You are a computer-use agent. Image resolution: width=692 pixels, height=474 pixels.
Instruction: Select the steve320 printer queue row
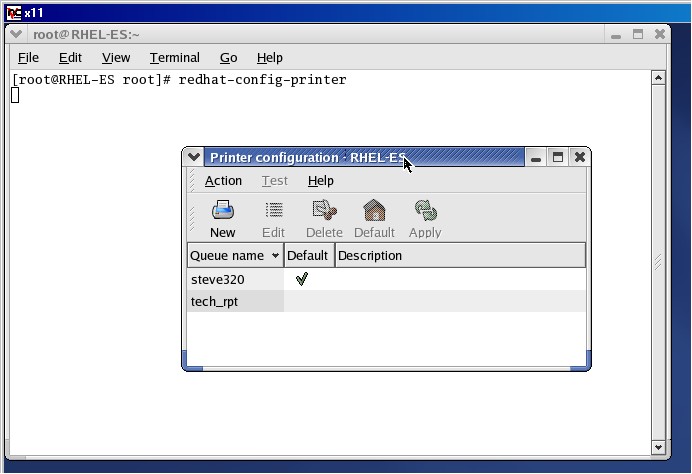[387, 279]
